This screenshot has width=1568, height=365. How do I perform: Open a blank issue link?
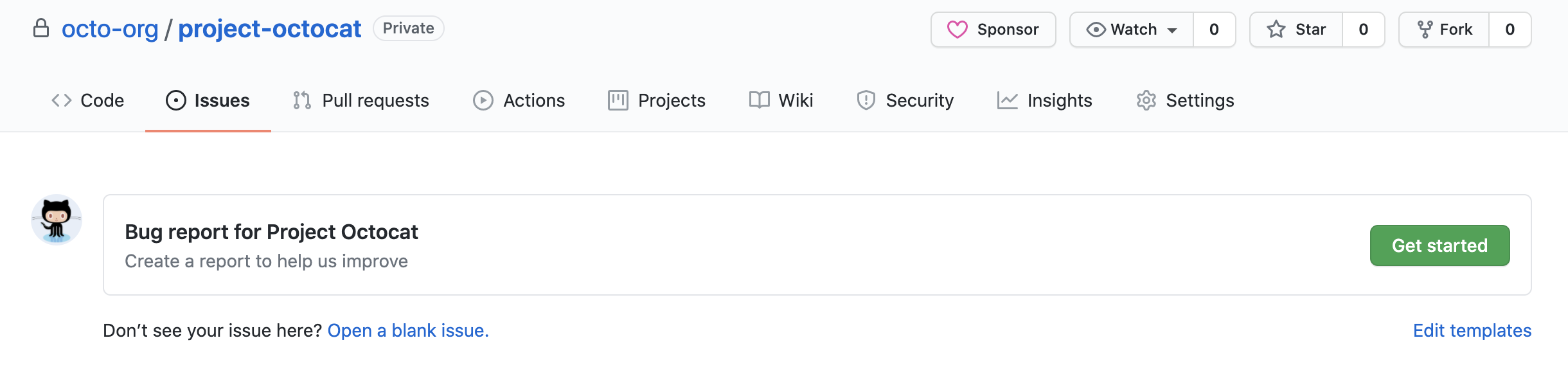tap(408, 330)
